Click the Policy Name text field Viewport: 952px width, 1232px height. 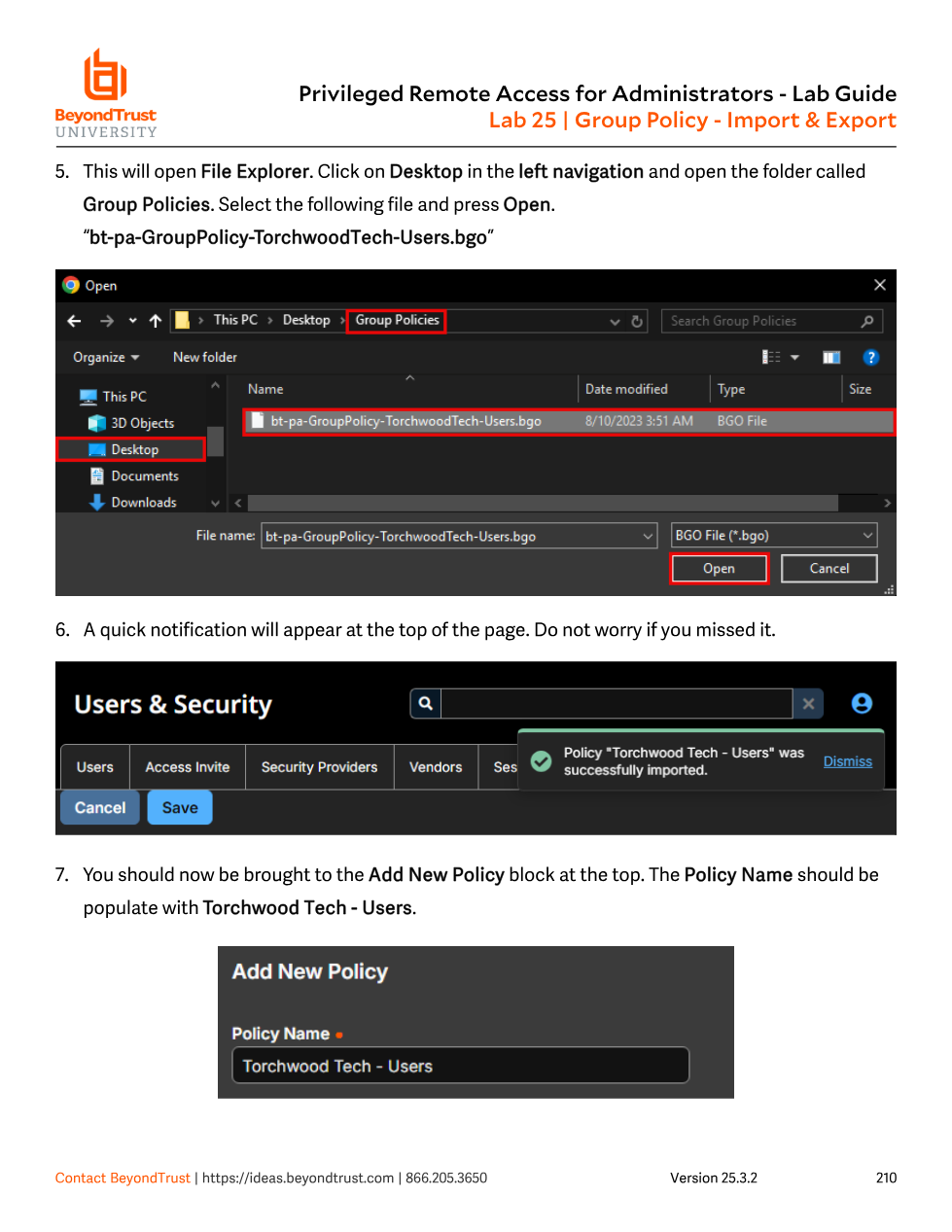460,1066
